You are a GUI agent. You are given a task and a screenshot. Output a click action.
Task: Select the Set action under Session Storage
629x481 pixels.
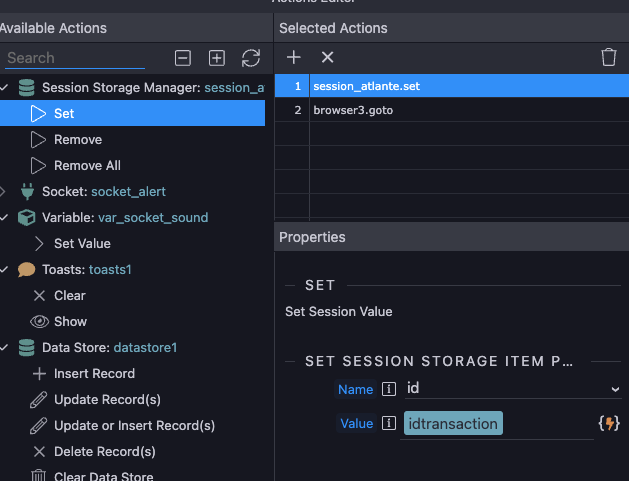[x=132, y=114]
